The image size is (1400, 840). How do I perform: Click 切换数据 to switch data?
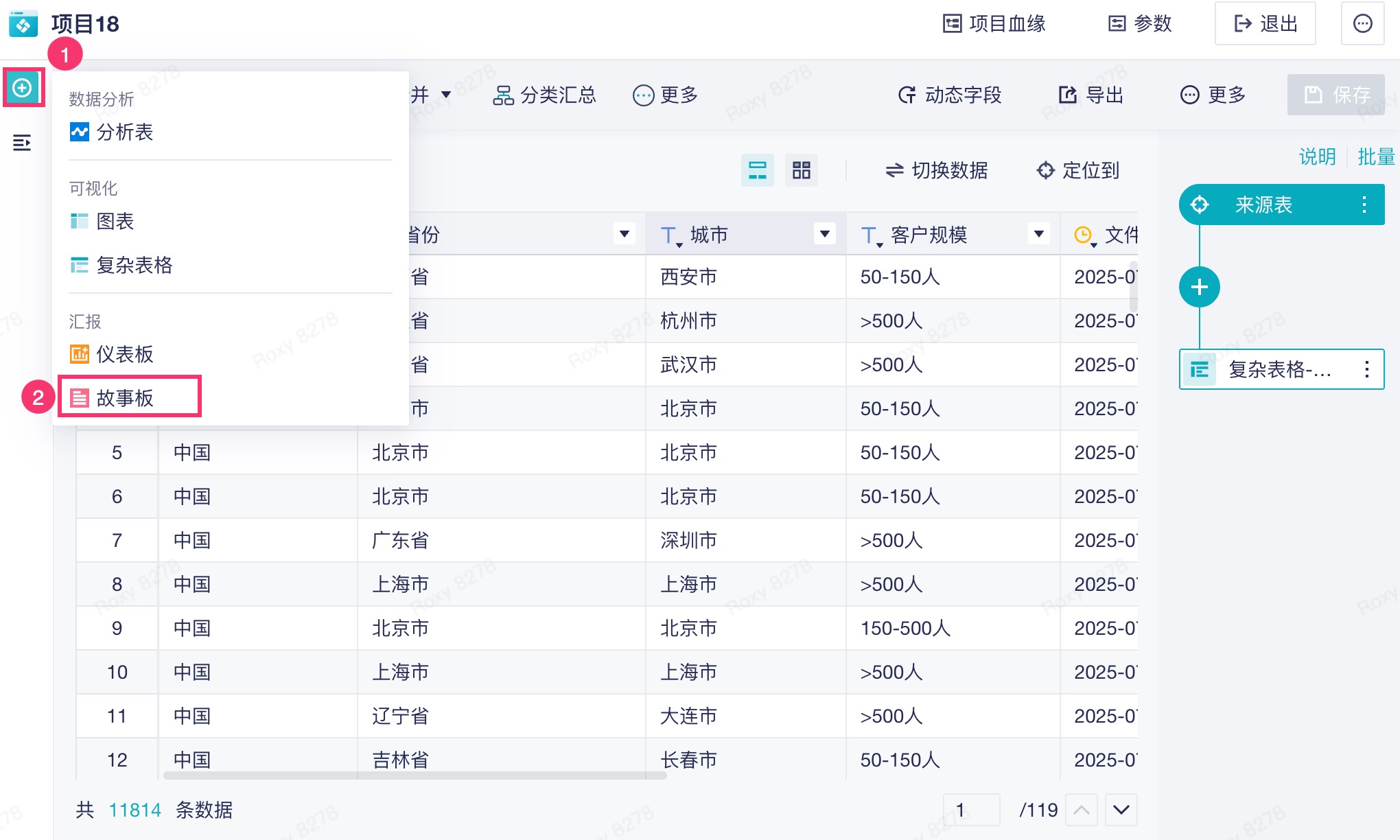click(937, 170)
